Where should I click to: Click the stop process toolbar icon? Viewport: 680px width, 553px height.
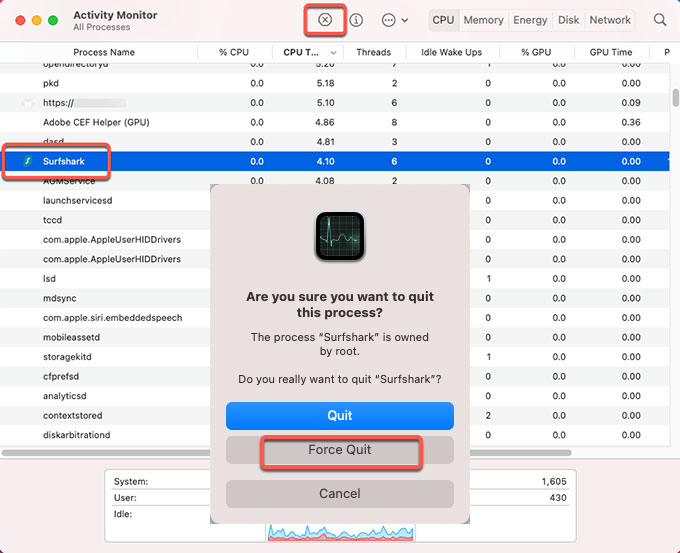coord(325,20)
